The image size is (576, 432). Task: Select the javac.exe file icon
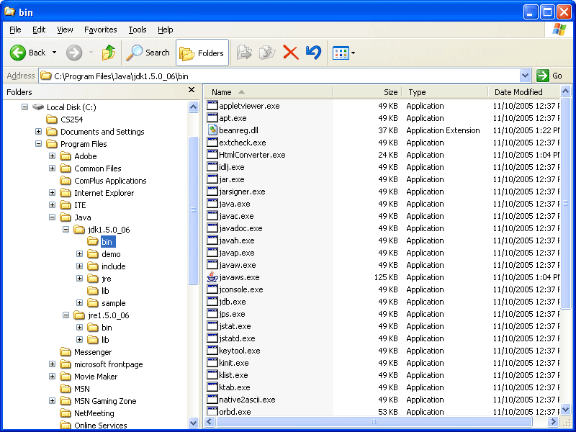tap(212, 216)
